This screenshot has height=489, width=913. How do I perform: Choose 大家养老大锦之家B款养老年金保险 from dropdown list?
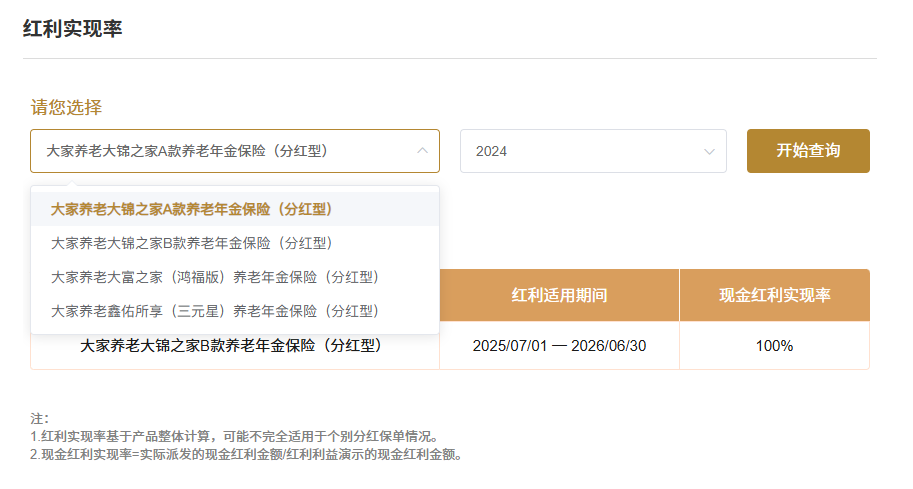coord(192,243)
